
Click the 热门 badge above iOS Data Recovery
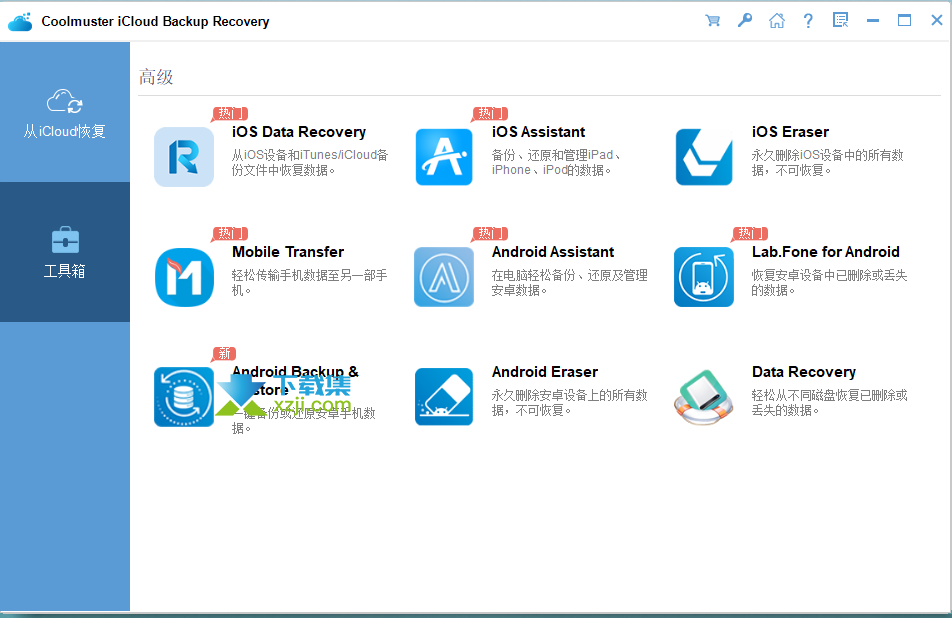[230, 114]
